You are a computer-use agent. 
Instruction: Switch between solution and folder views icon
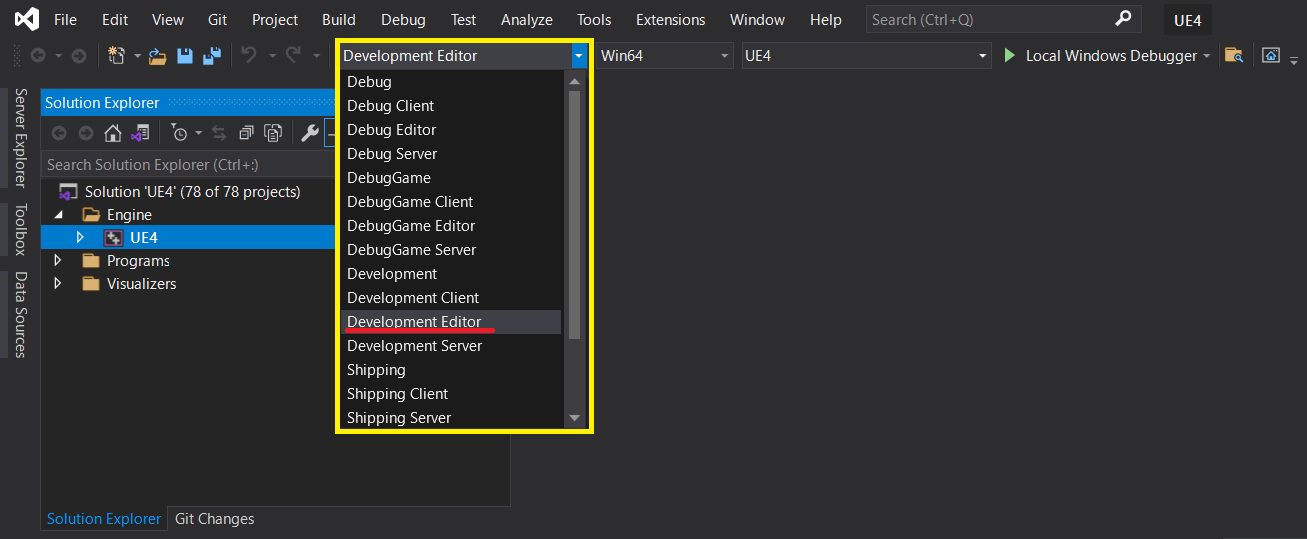141,133
